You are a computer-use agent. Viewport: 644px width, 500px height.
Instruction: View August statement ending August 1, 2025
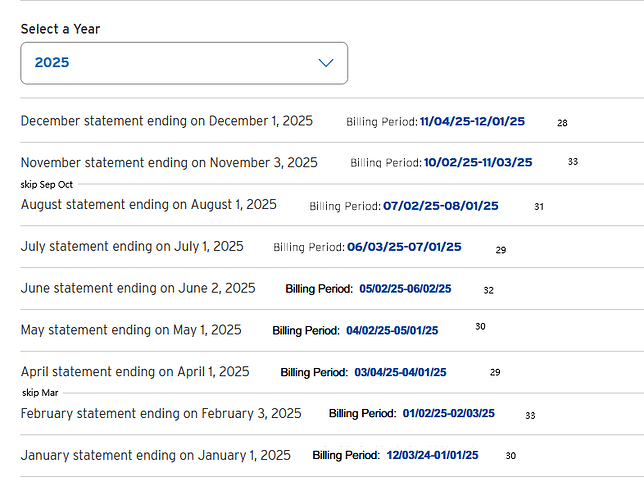(x=148, y=204)
